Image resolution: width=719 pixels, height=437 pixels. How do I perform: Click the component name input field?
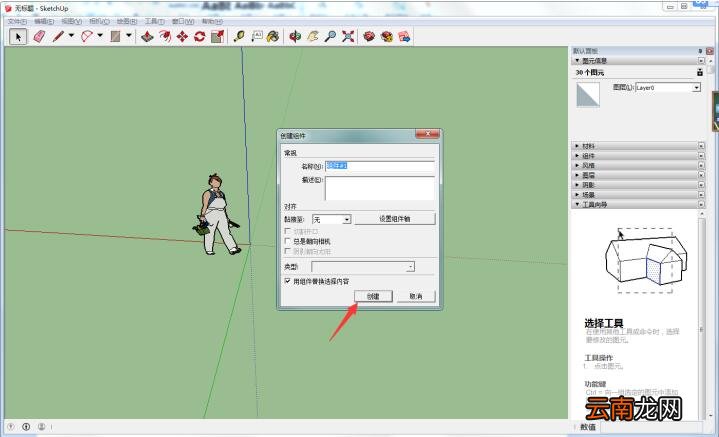pos(380,166)
